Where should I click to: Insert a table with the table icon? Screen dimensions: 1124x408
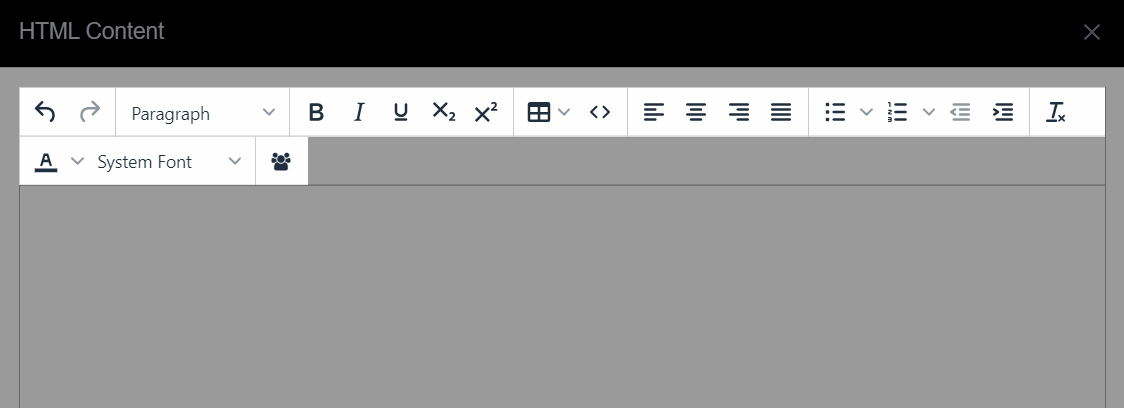[x=538, y=113]
